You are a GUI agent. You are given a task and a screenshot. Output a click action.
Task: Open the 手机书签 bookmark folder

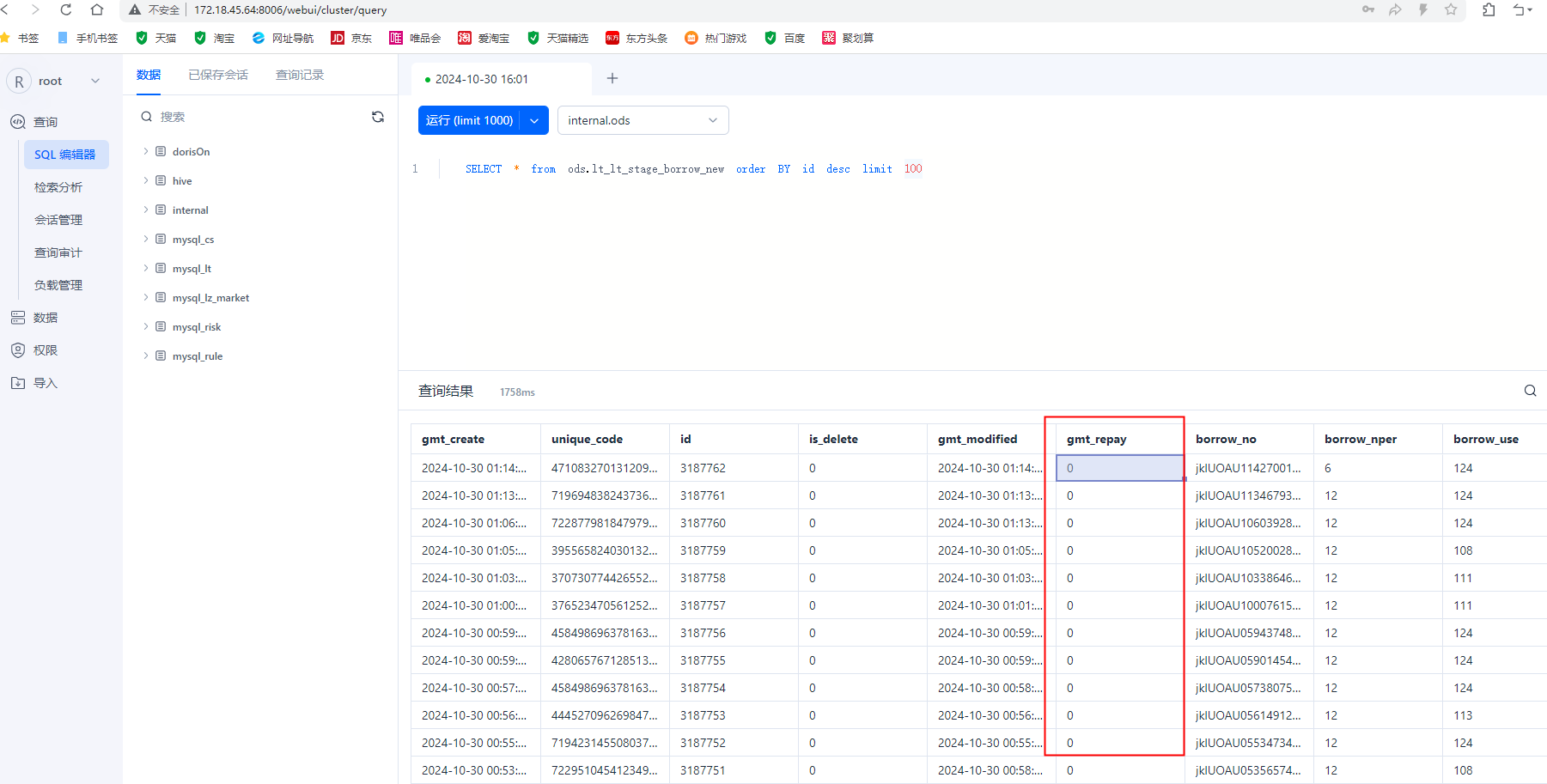click(x=88, y=38)
